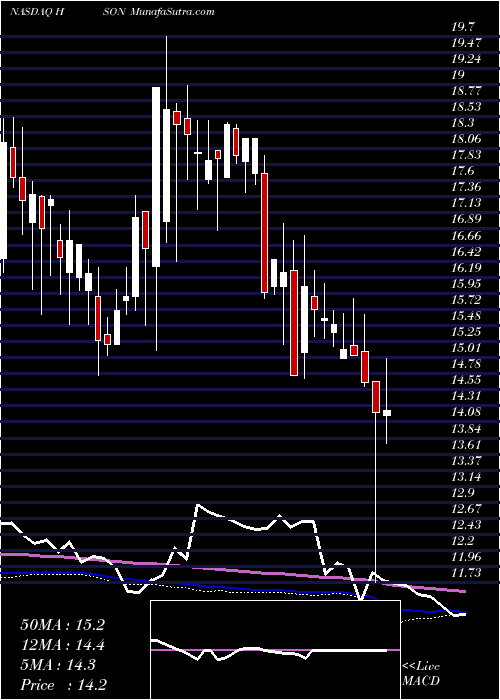
Task: Click the 14.08 price axis label
Action: (465, 412)
